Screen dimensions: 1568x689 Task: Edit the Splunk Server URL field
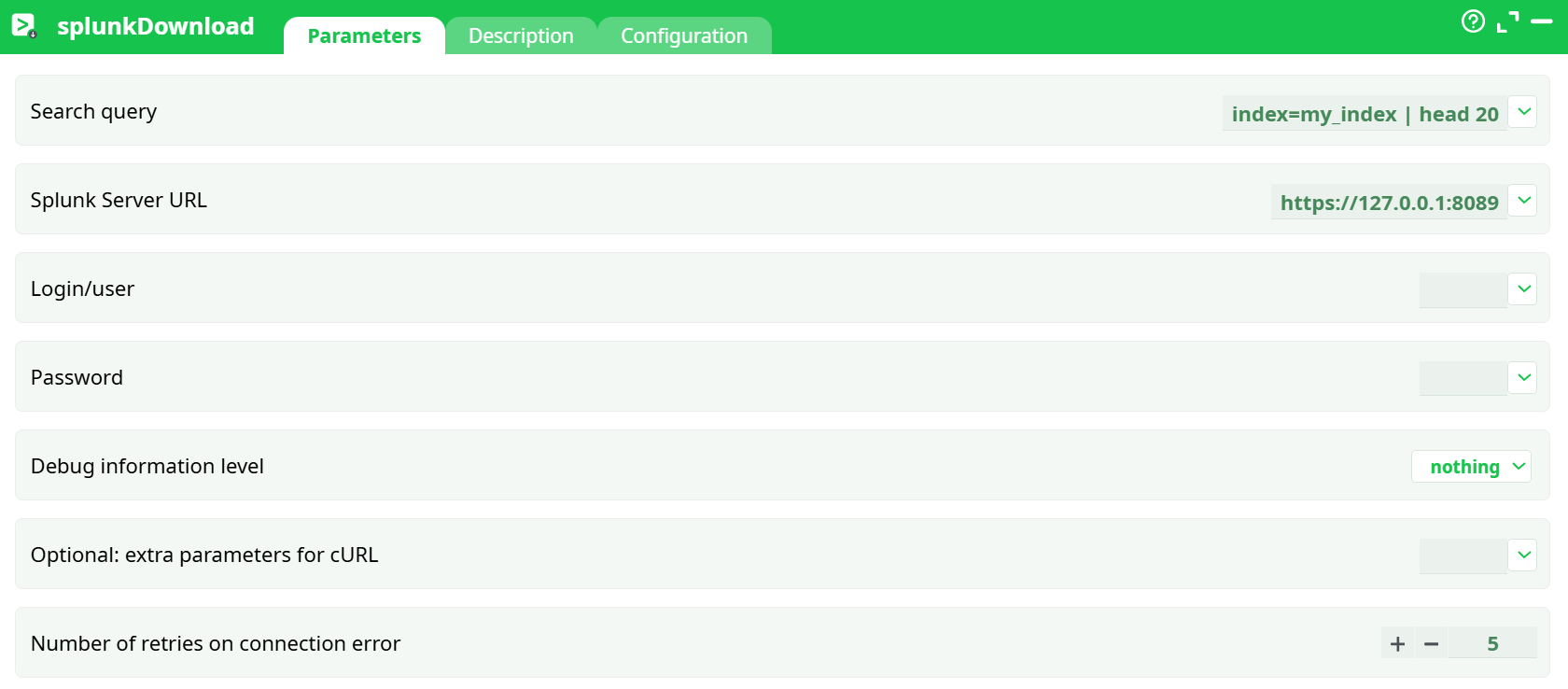1389,203
